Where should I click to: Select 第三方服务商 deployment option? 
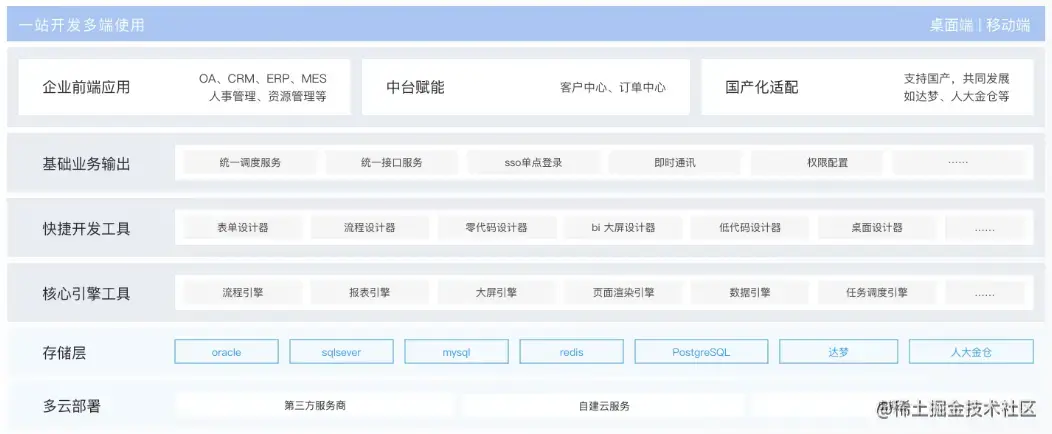pos(315,406)
